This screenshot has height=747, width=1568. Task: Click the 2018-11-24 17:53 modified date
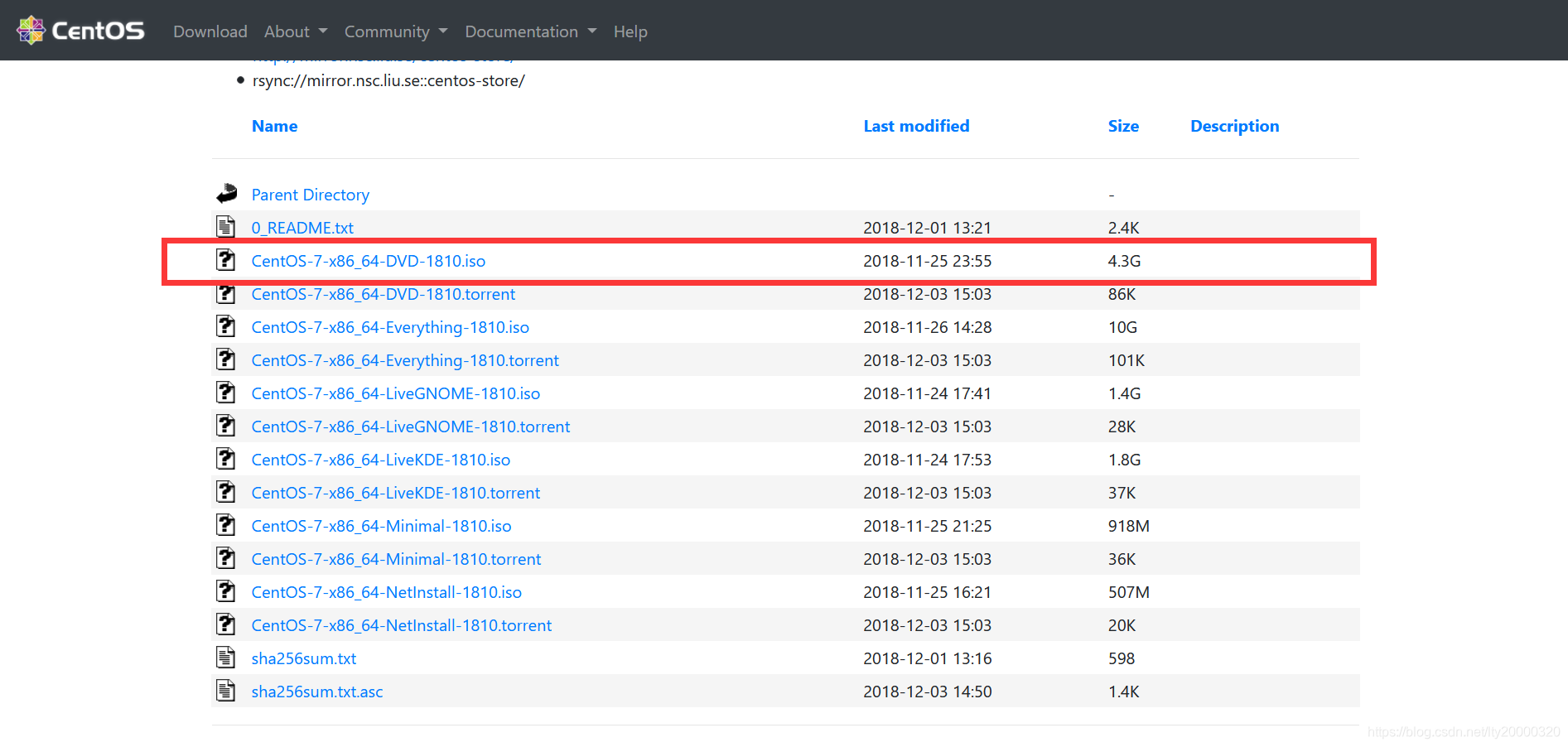pos(927,460)
